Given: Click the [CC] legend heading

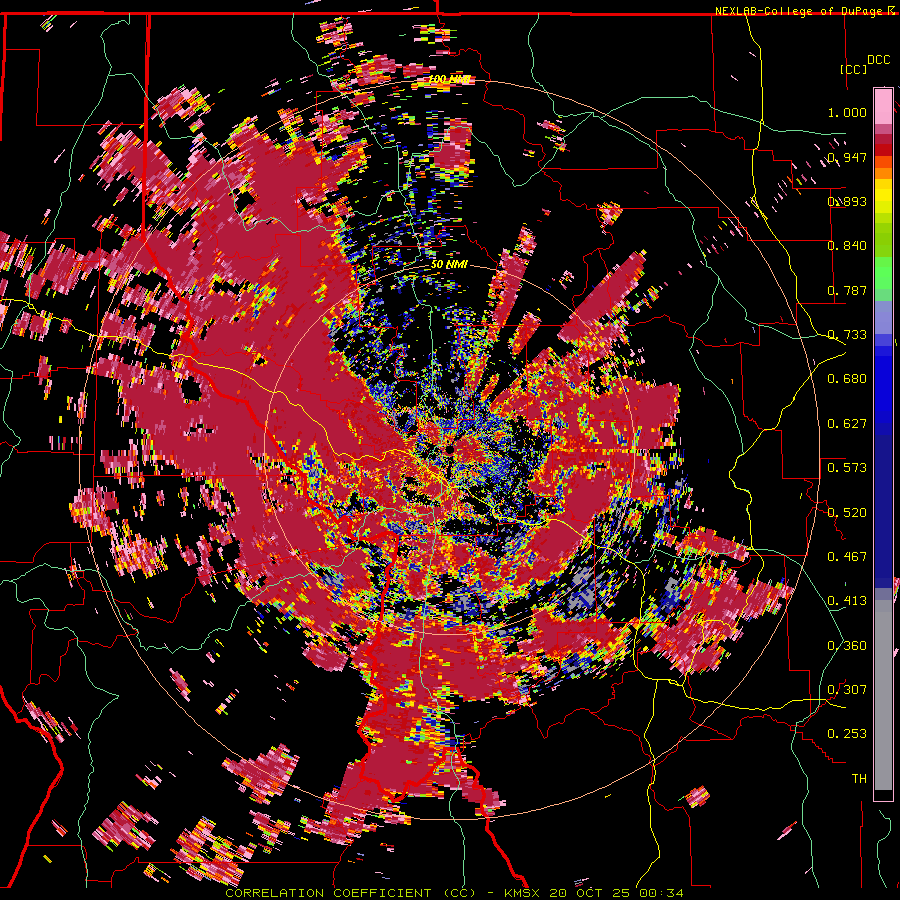Looking at the screenshot, I should 854,69.
